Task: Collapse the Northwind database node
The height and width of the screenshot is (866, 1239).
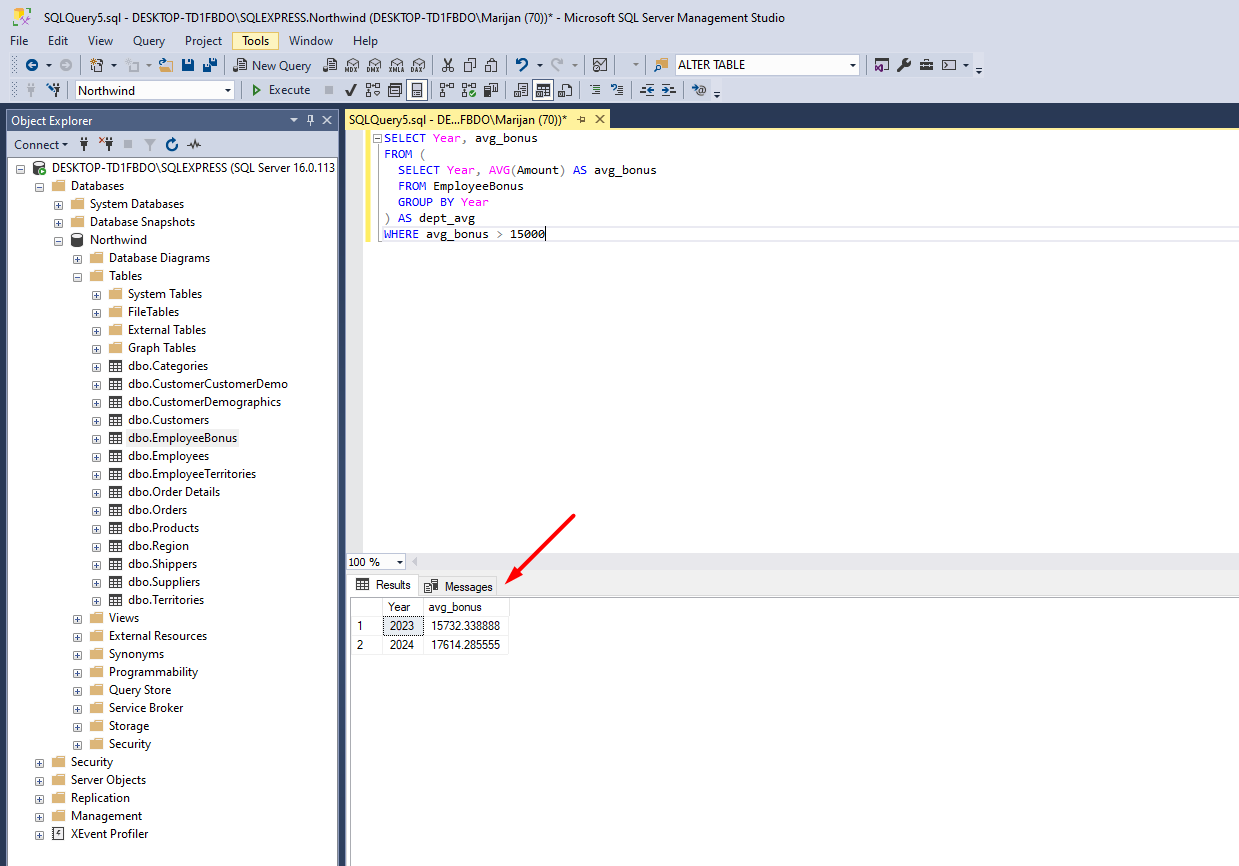Action: pyautogui.click(x=59, y=240)
